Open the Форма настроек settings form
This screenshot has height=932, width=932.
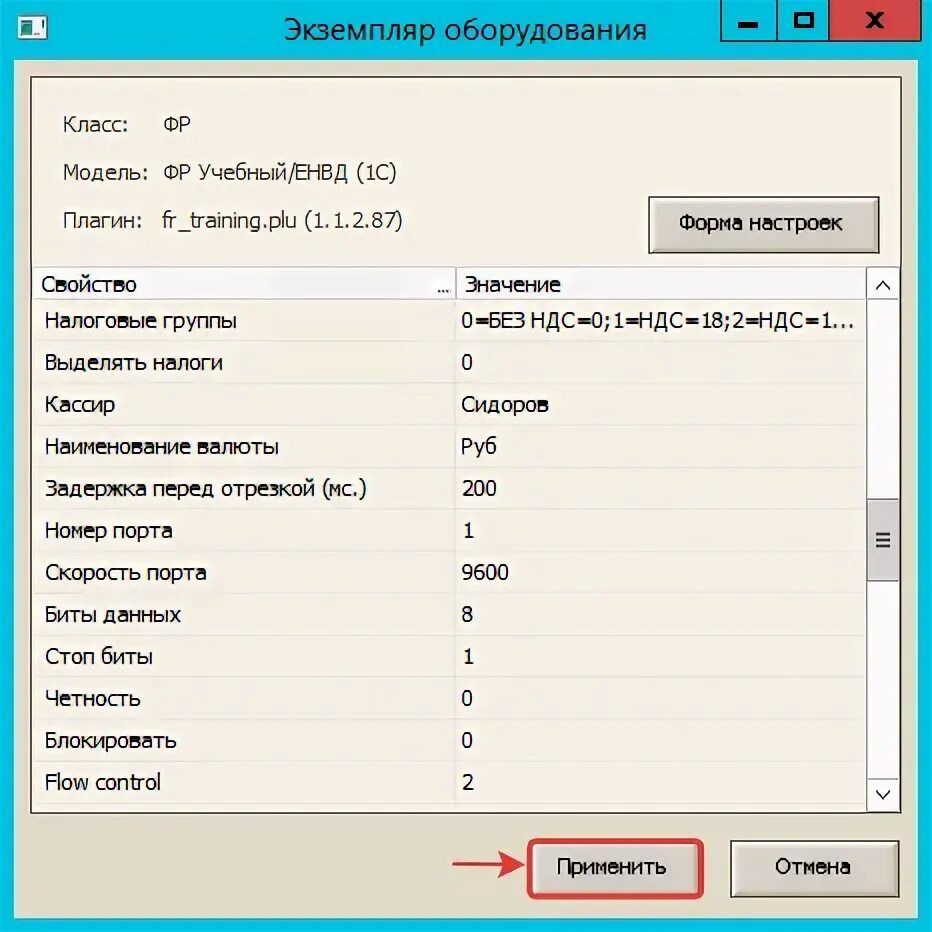pyautogui.click(x=763, y=224)
